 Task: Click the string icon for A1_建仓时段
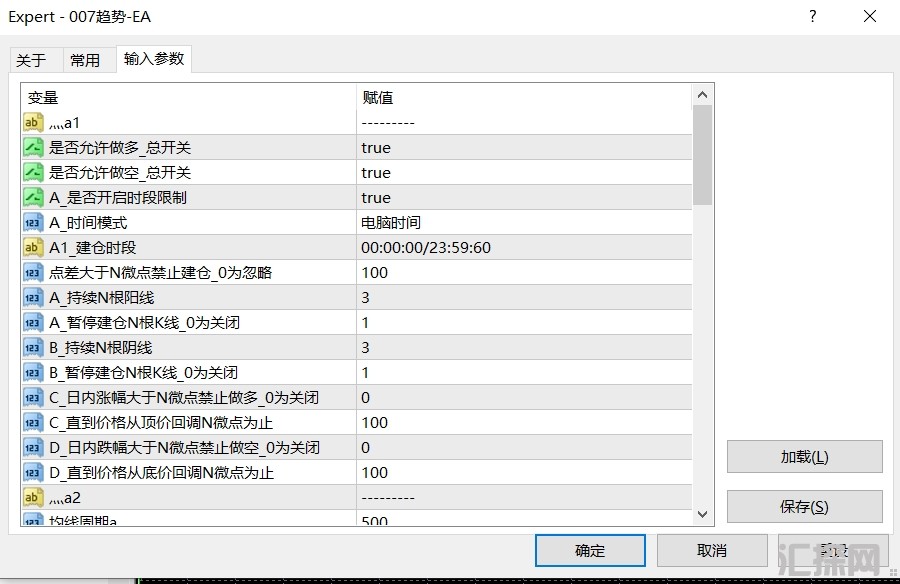(x=33, y=247)
